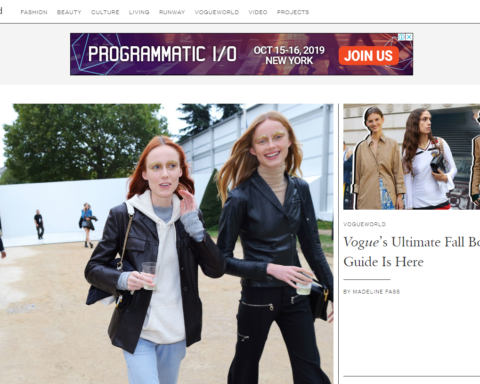Go to the Video section
Viewport: 480px width, 384px height.
pyautogui.click(x=258, y=12)
